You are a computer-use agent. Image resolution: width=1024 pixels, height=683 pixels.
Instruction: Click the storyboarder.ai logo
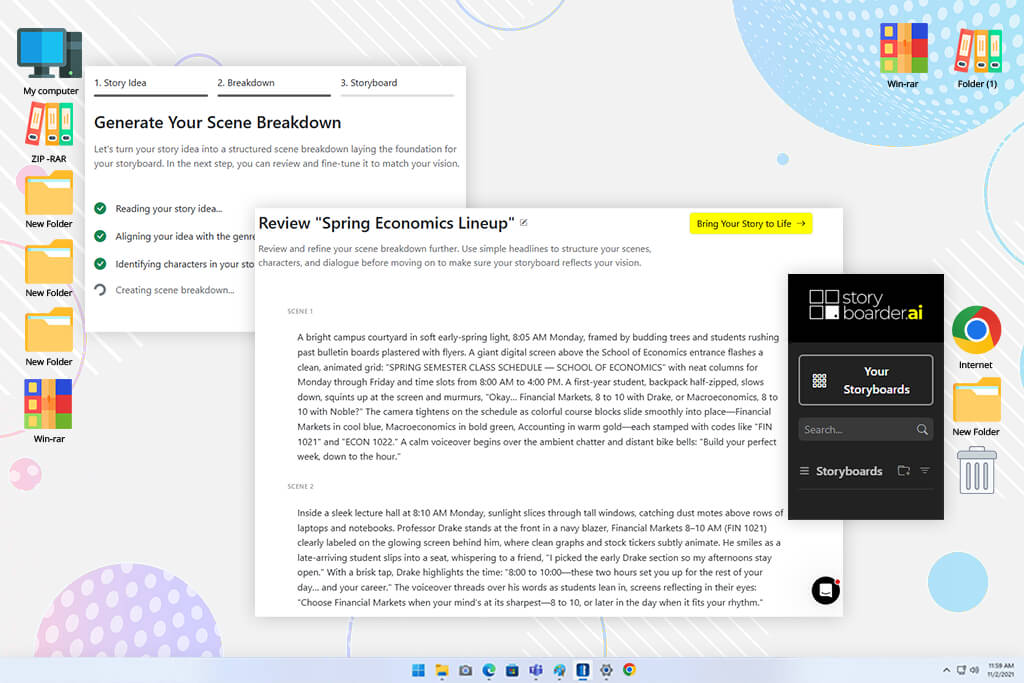pyautogui.click(x=865, y=305)
